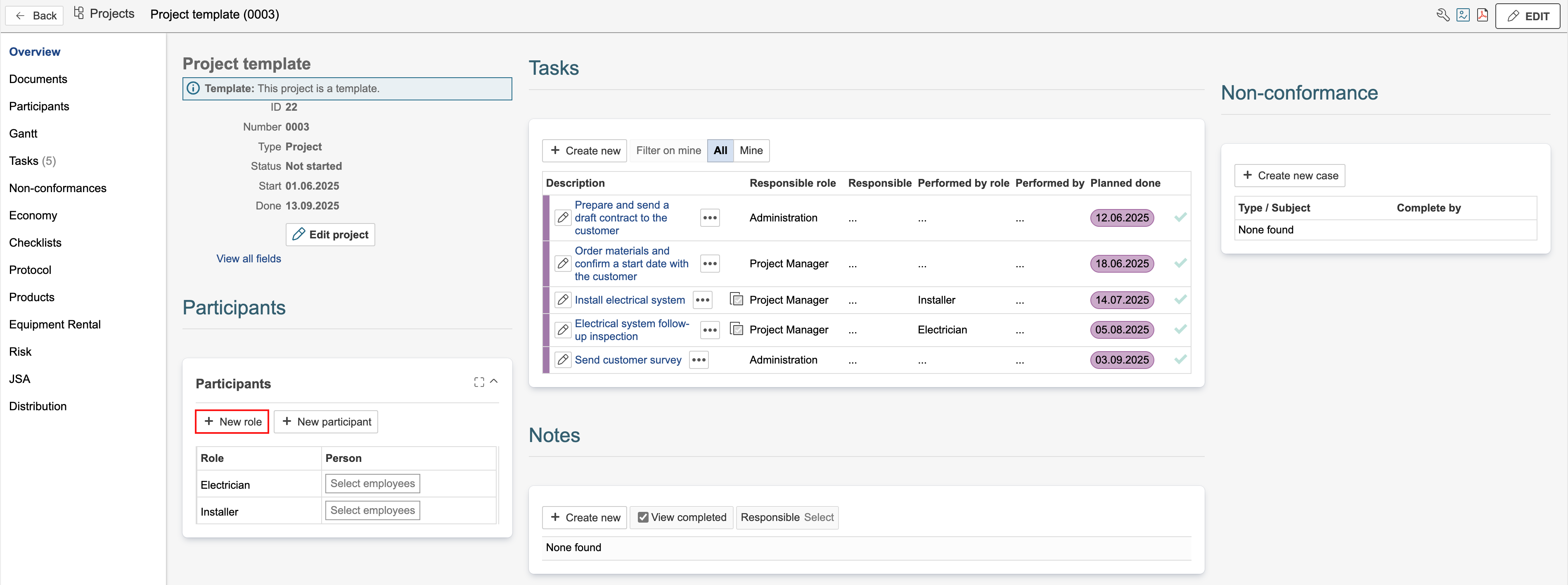Image resolution: width=1568 pixels, height=585 pixels.
Task: Mark Order materials task as done checkmark
Action: (1180, 263)
